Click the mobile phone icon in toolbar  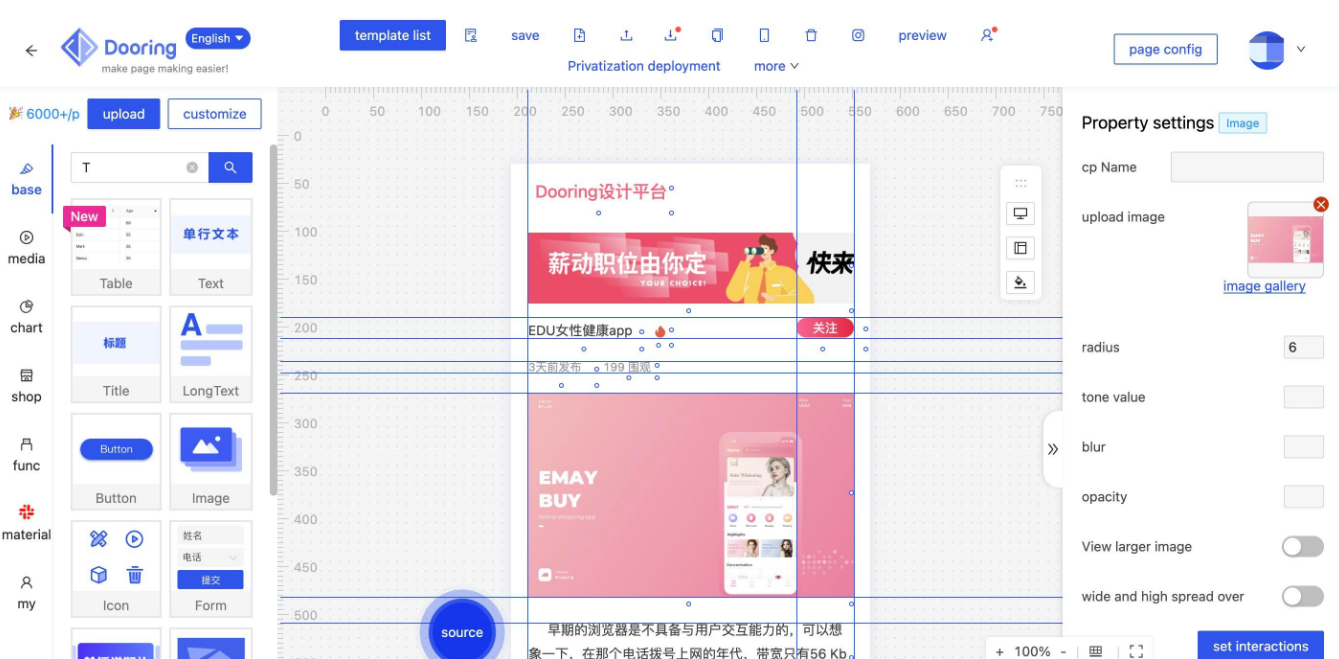[x=764, y=35]
